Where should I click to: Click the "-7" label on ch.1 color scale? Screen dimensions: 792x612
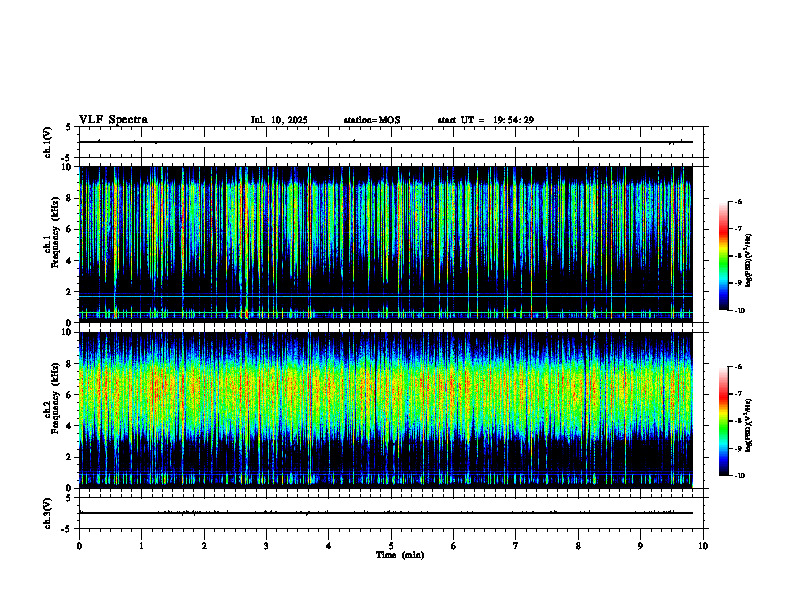click(737, 229)
